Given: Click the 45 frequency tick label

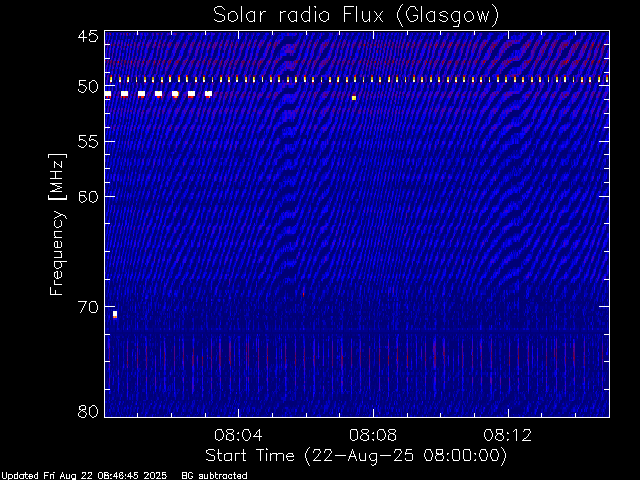Looking at the screenshot, I should point(88,36).
